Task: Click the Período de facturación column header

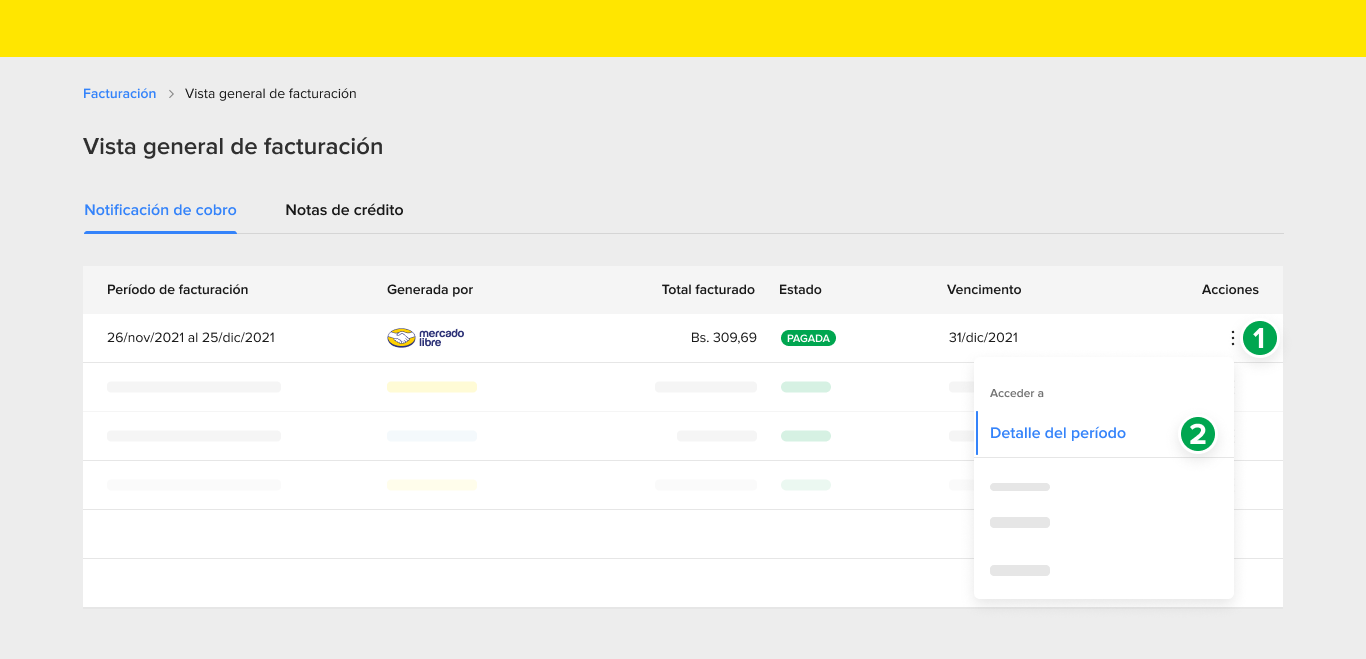Action: click(178, 290)
